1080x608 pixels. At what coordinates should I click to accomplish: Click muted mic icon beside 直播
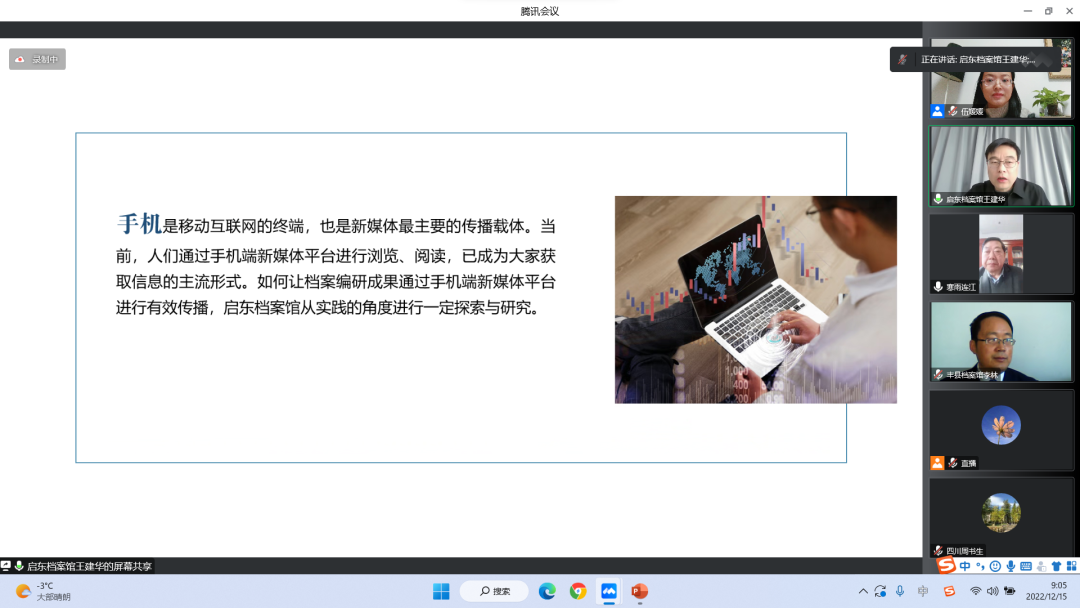(x=953, y=463)
